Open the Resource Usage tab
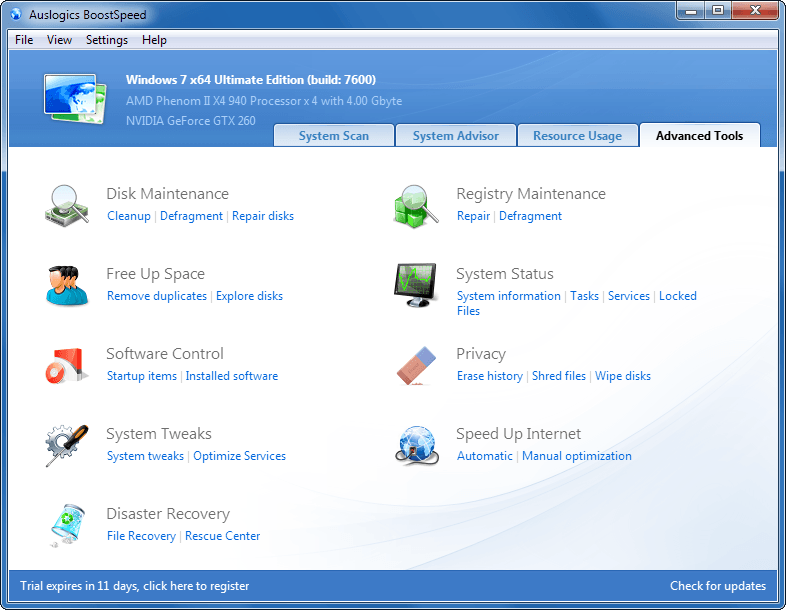The height and width of the screenshot is (610, 786). point(577,136)
